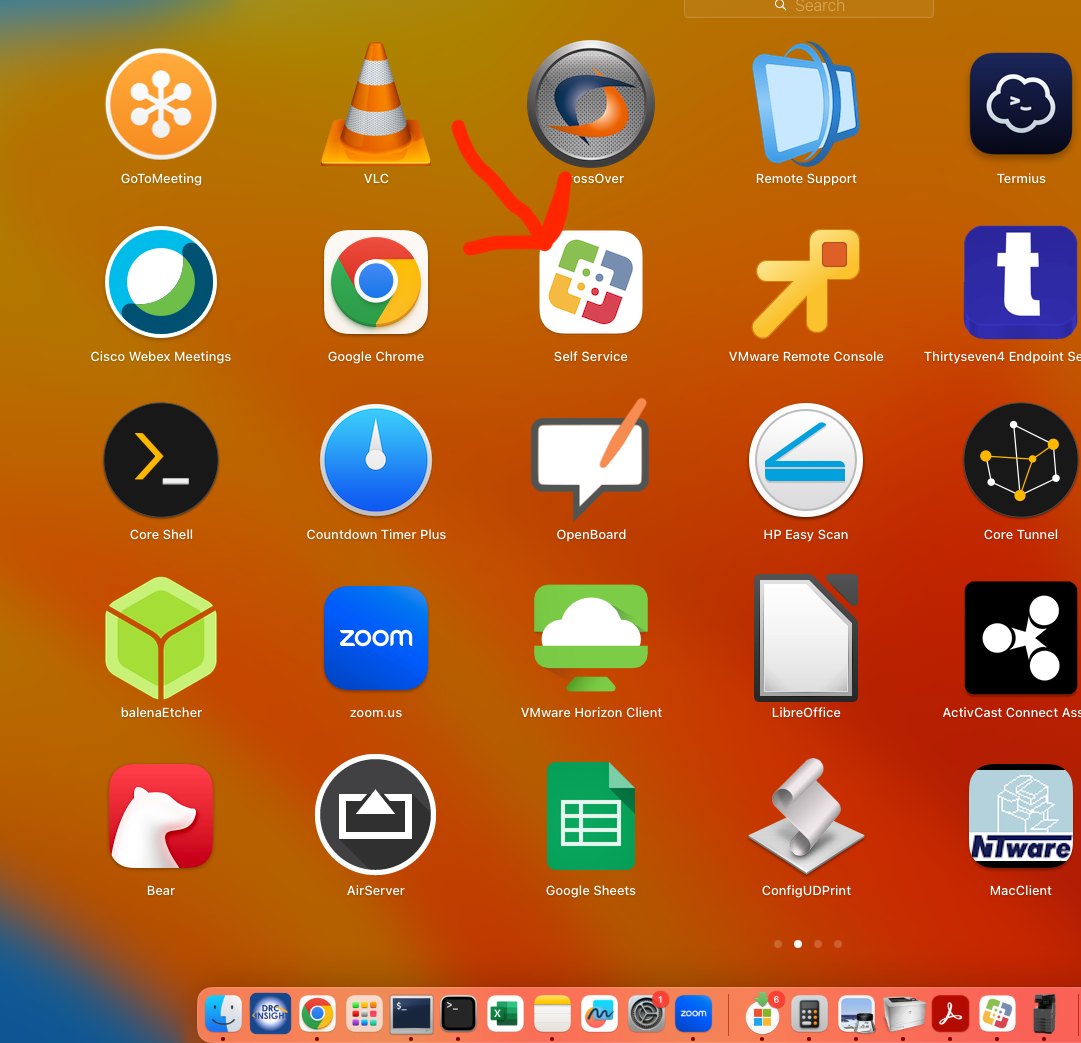Click Zoom icon in the Dock
Viewport: 1081px width, 1043px height.
[693, 1013]
